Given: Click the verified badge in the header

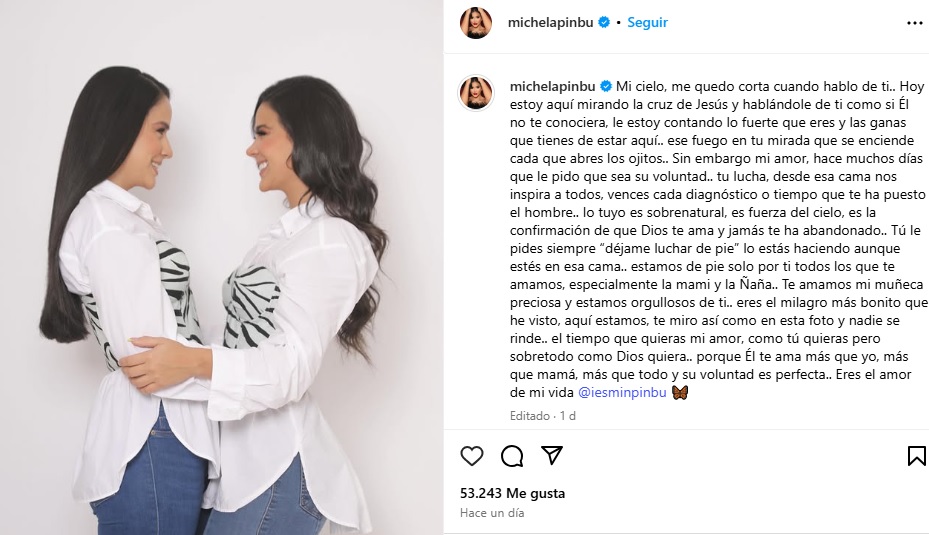Looking at the screenshot, I should (x=604, y=23).
